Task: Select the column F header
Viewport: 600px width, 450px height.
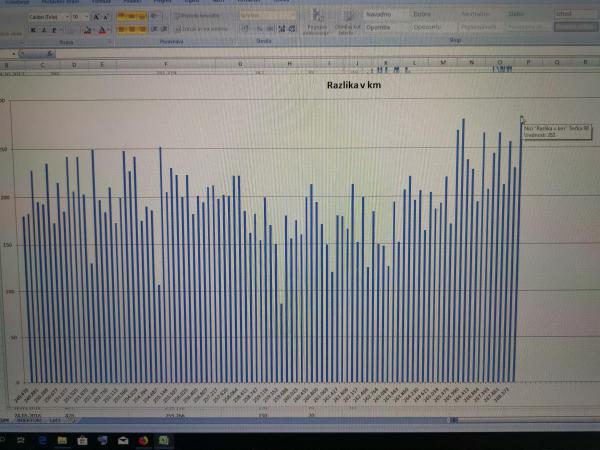Action: pos(163,63)
